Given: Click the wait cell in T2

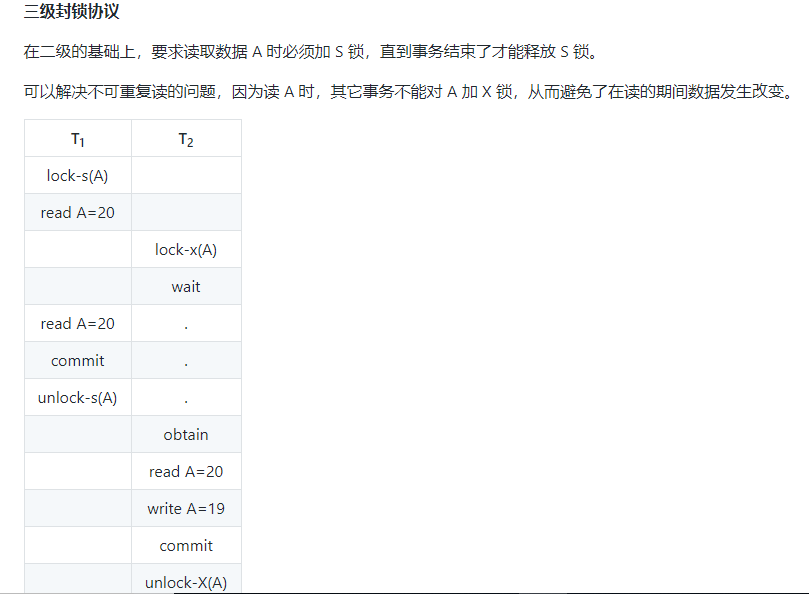Looking at the screenshot, I should point(186,287).
